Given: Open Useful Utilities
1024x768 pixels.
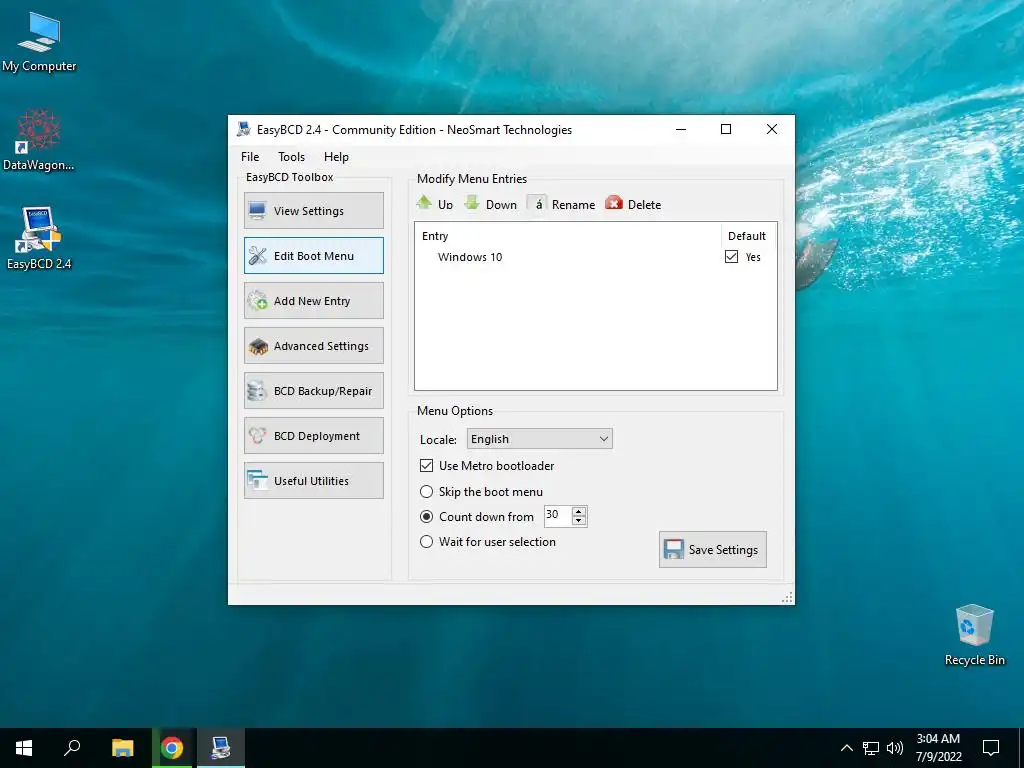Looking at the screenshot, I should [313, 481].
